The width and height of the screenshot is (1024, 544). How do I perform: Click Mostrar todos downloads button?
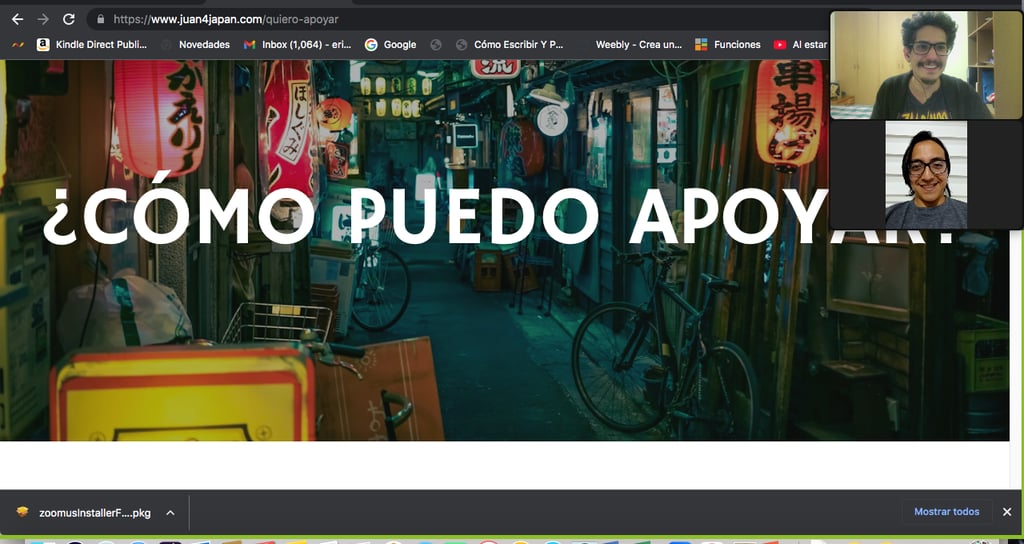[x=946, y=512]
